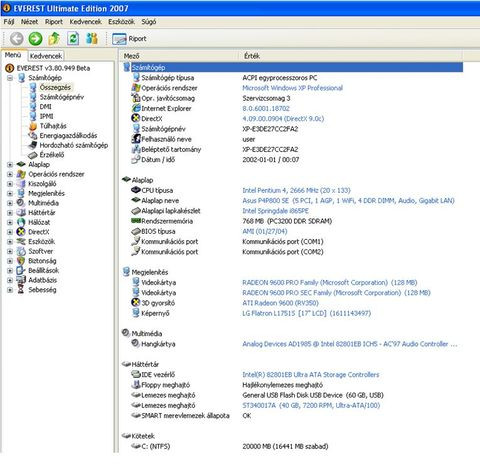Image resolution: width=480 pixels, height=466 pixels.
Task: Select DMI tree item
Action: pyautogui.click(x=45, y=107)
